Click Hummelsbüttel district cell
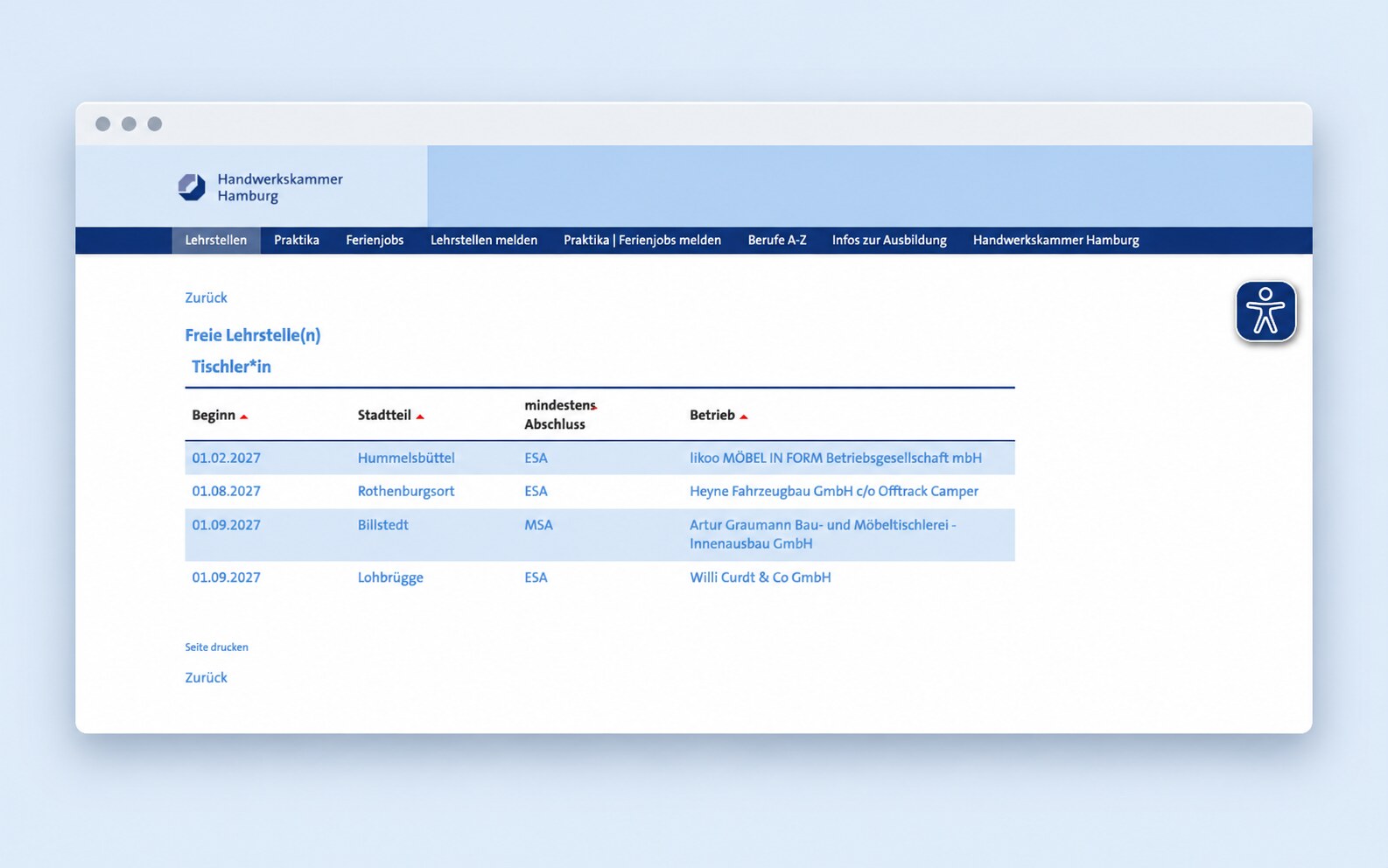Screen dimensions: 1388x868 pyautogui.click(x=406, y=458)
